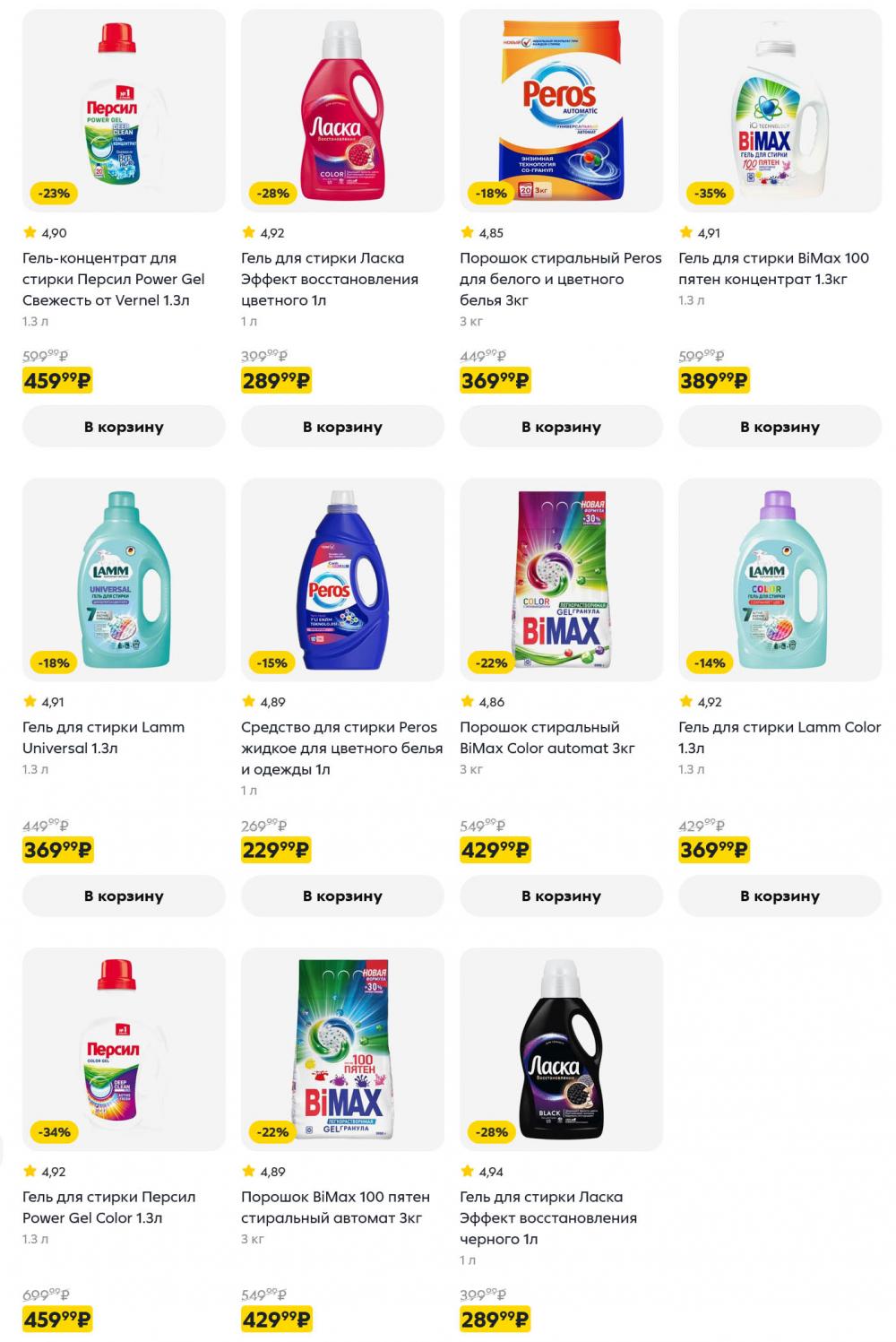Click the -35% discount badge on BiMax gel
The image size is (896, 1342).
[x=710, y=193]
